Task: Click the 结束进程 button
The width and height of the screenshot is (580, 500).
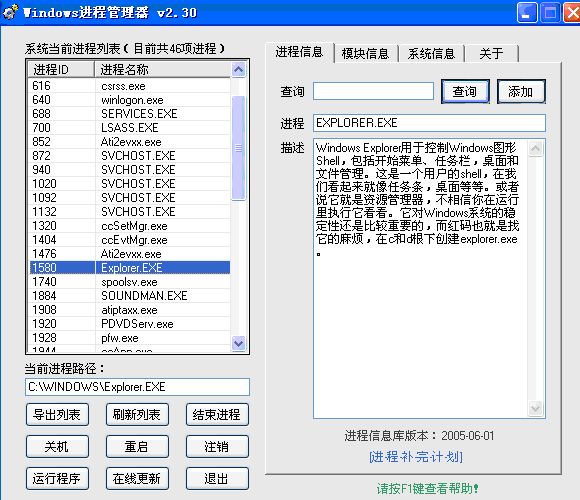Action: point(217,415)
